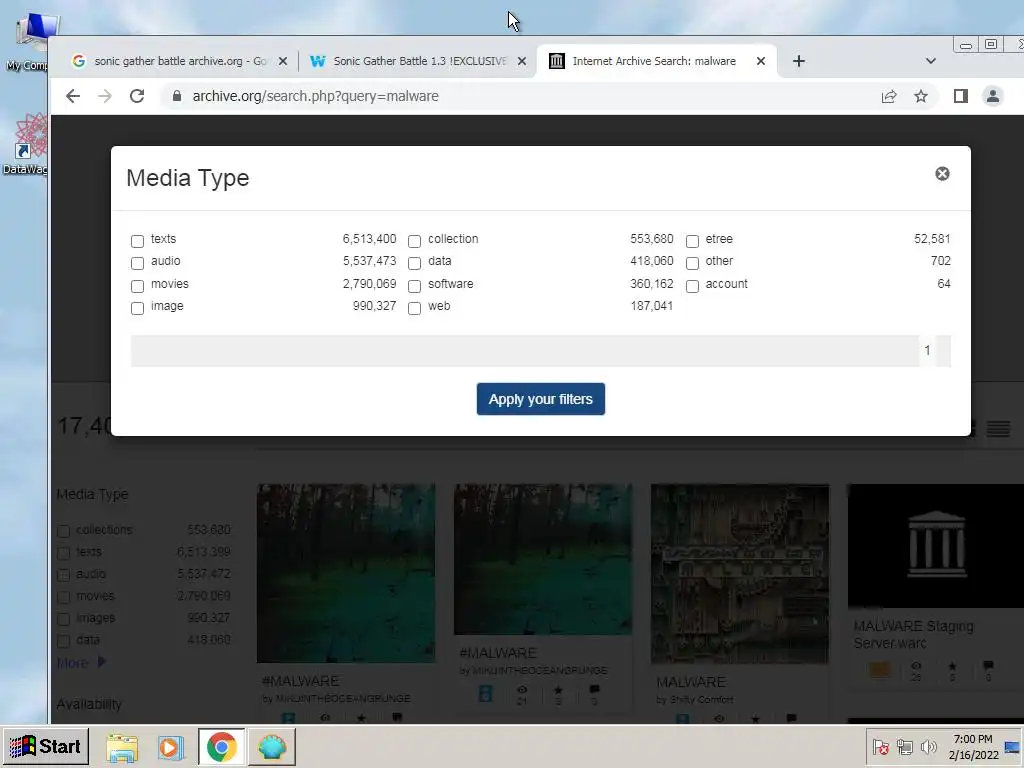Check the software media type
The width and height of the screenshot is (1024, 768).
point(414,286)
